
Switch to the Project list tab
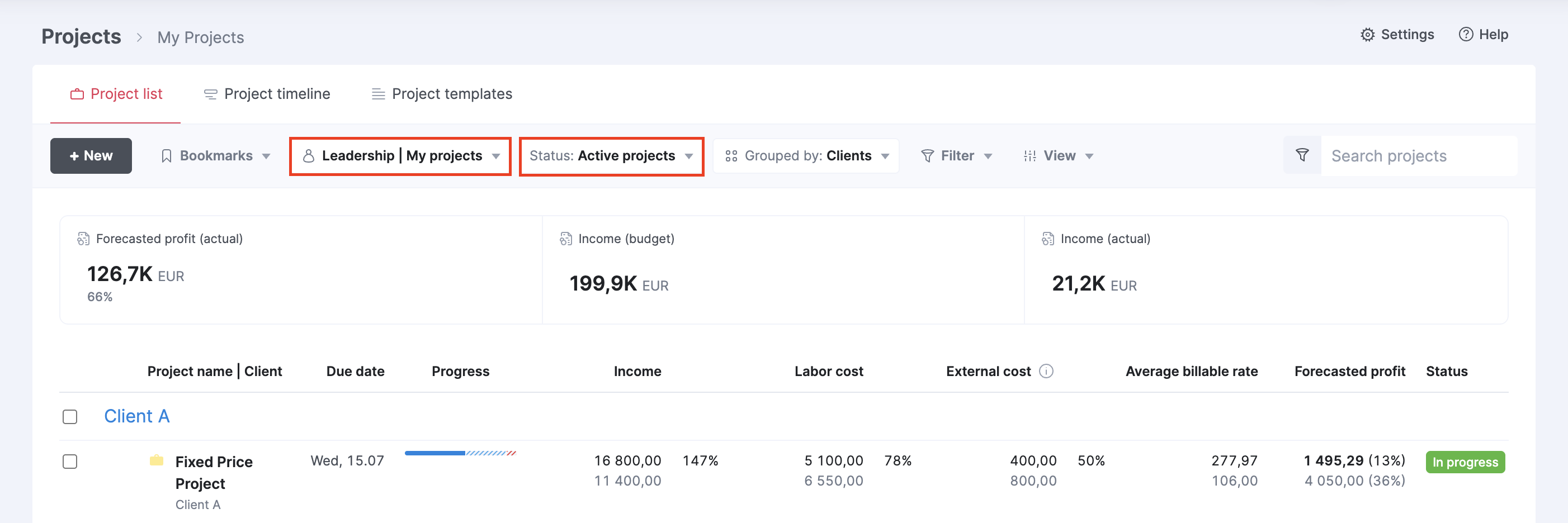point(116,94)
